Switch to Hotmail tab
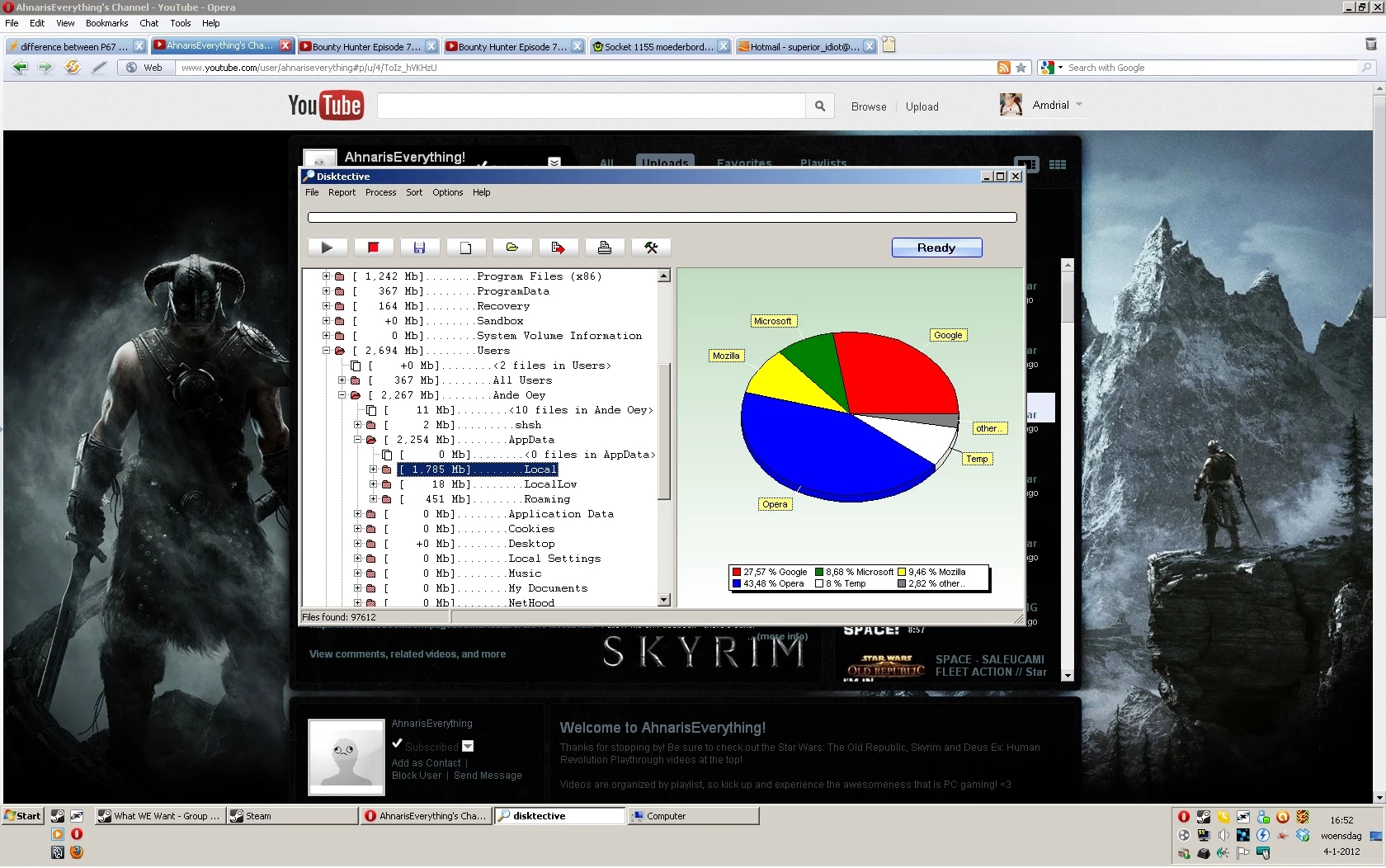The height and width of the screenshot is (868, 1386). (805, 46)
